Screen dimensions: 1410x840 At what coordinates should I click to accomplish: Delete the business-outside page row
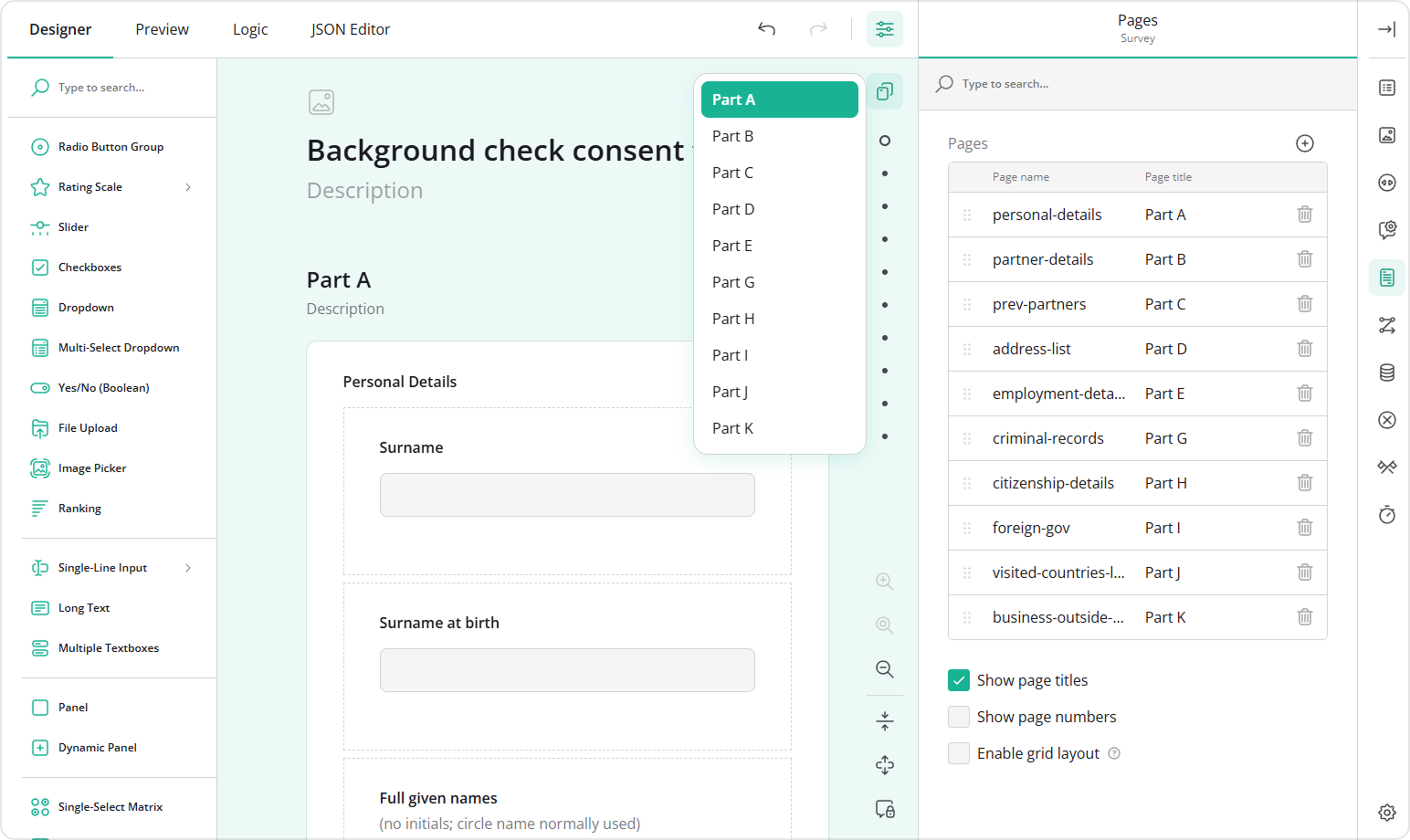[1305, 617]
